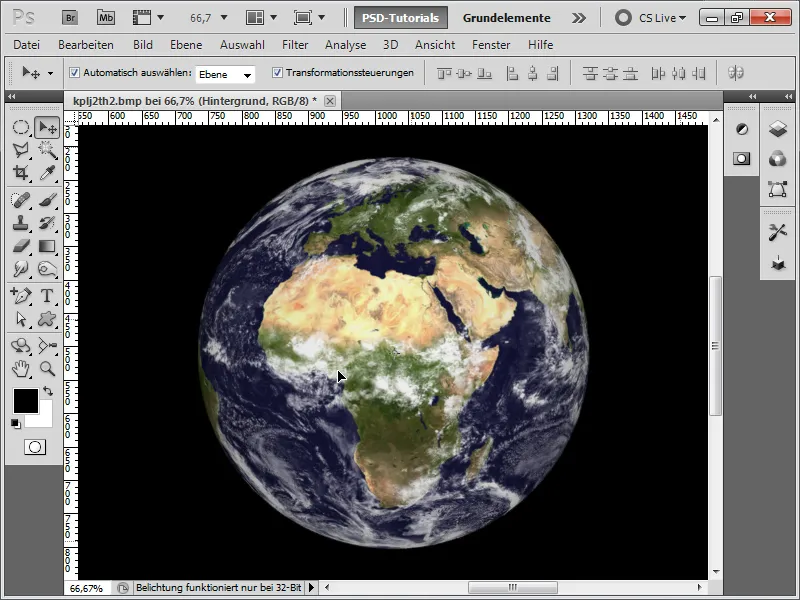Screen dimensions: 800x600
Task: Select the Gradient tool
Action: coord(47,246)
